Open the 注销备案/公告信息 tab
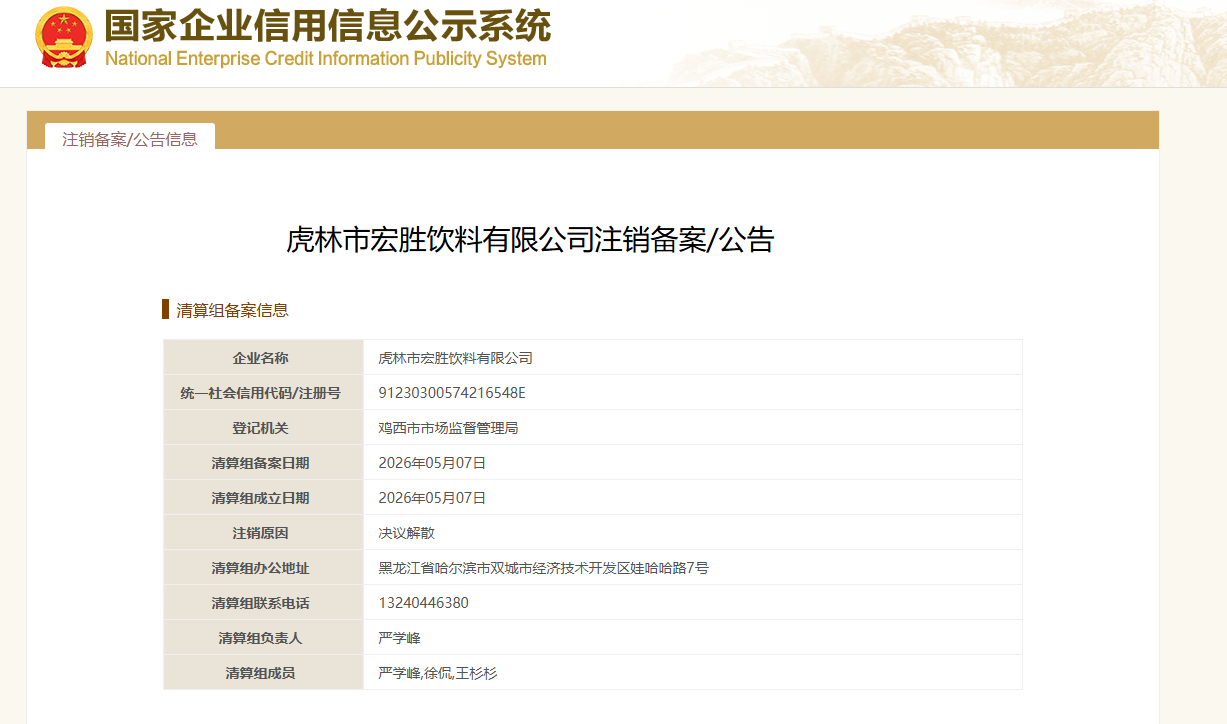The width and height of the screenshot is (1227, 724). [x=130, y=139]
